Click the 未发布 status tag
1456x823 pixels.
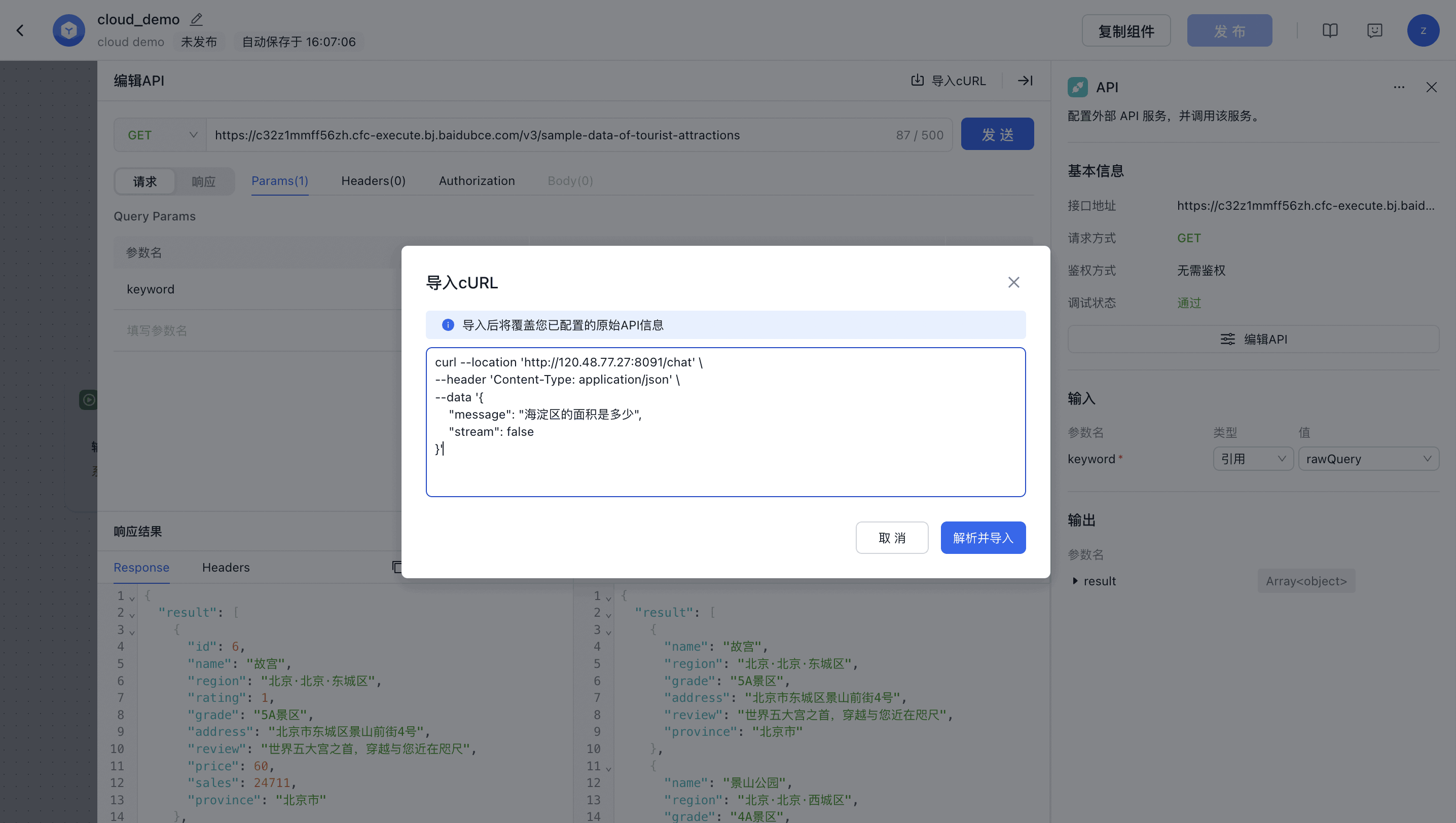pyautogui.click(x=198, y=42)
